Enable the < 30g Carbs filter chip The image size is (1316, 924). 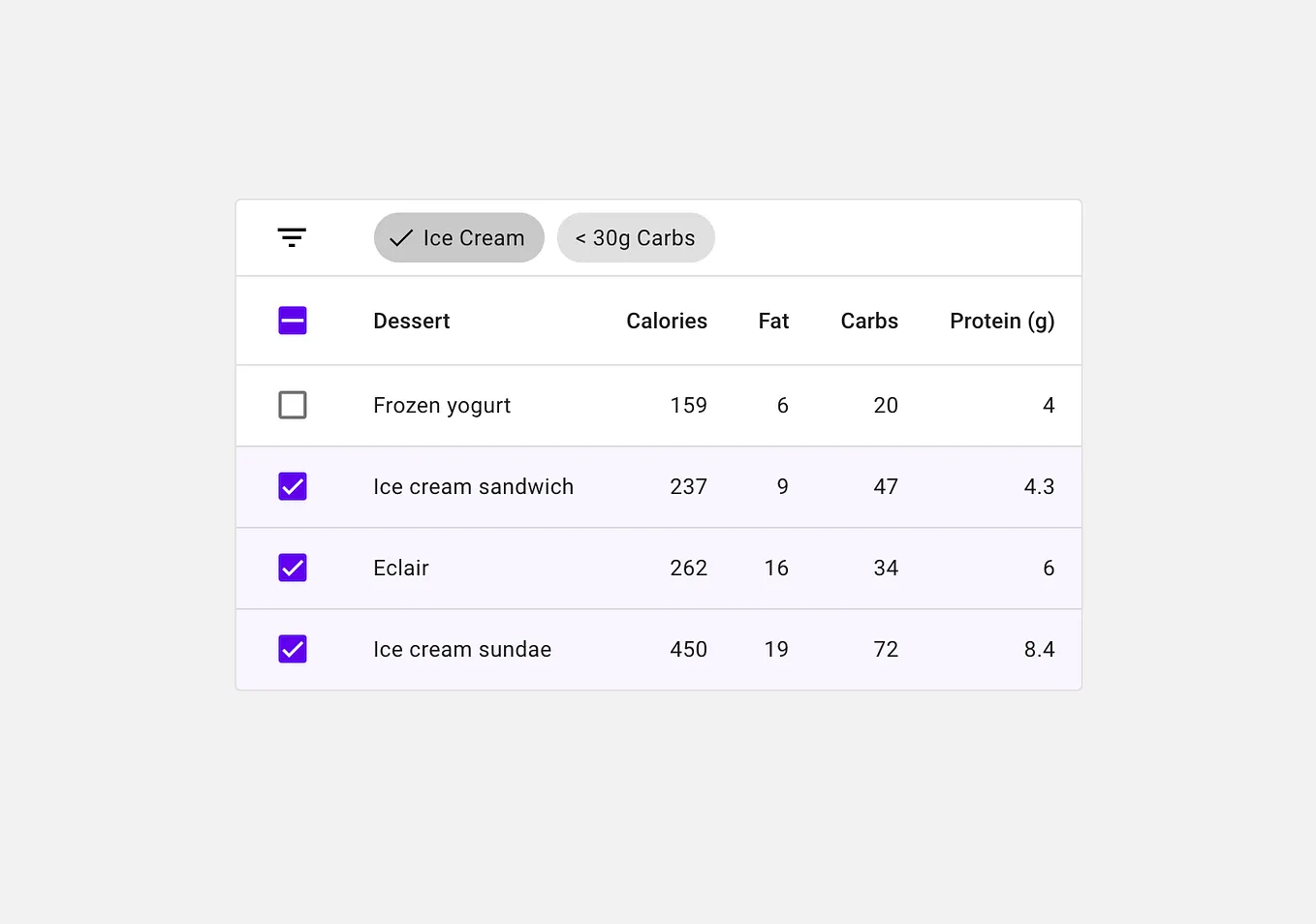(636, 237)
